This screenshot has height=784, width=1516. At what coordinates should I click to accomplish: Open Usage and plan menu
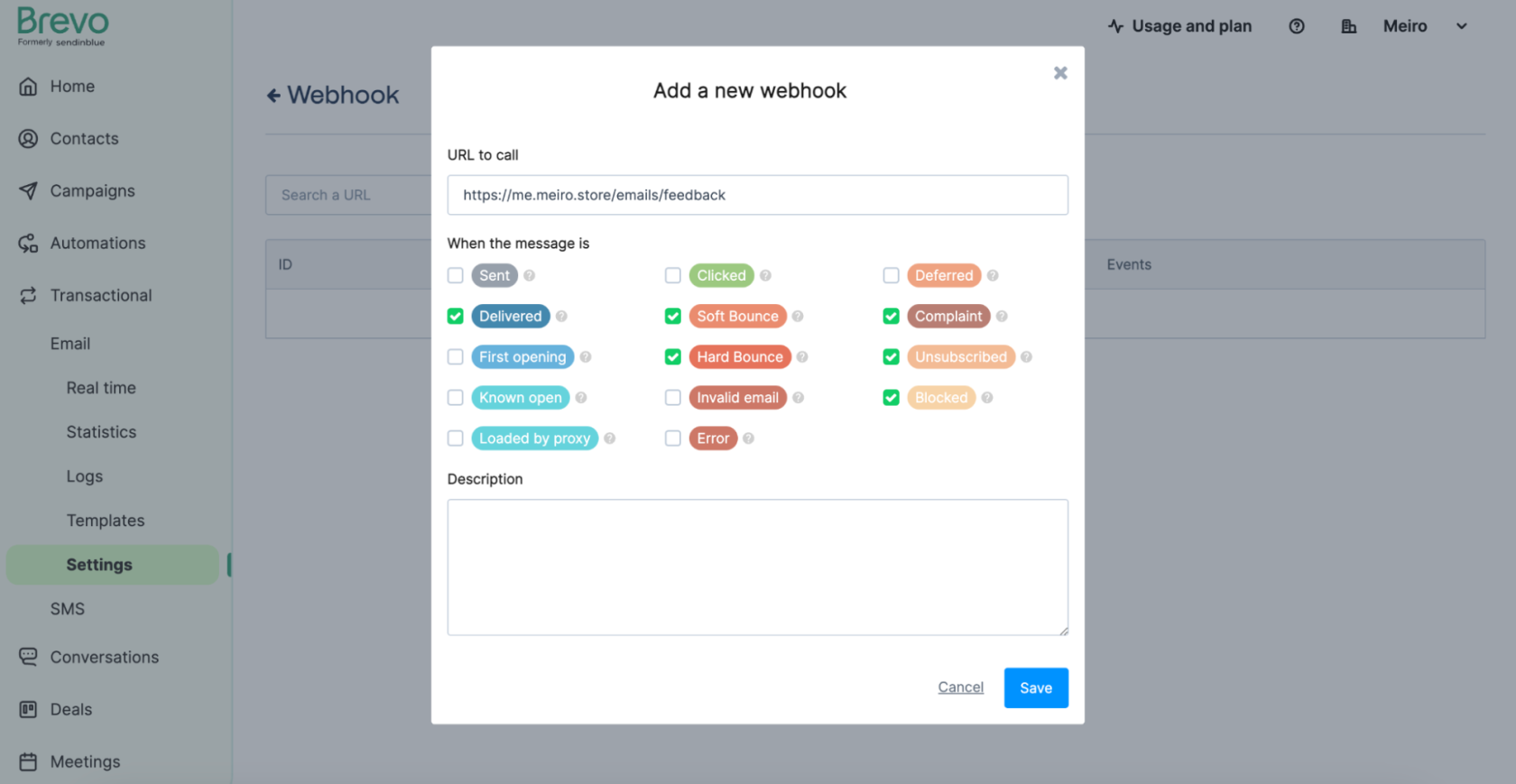point(1180,26)
